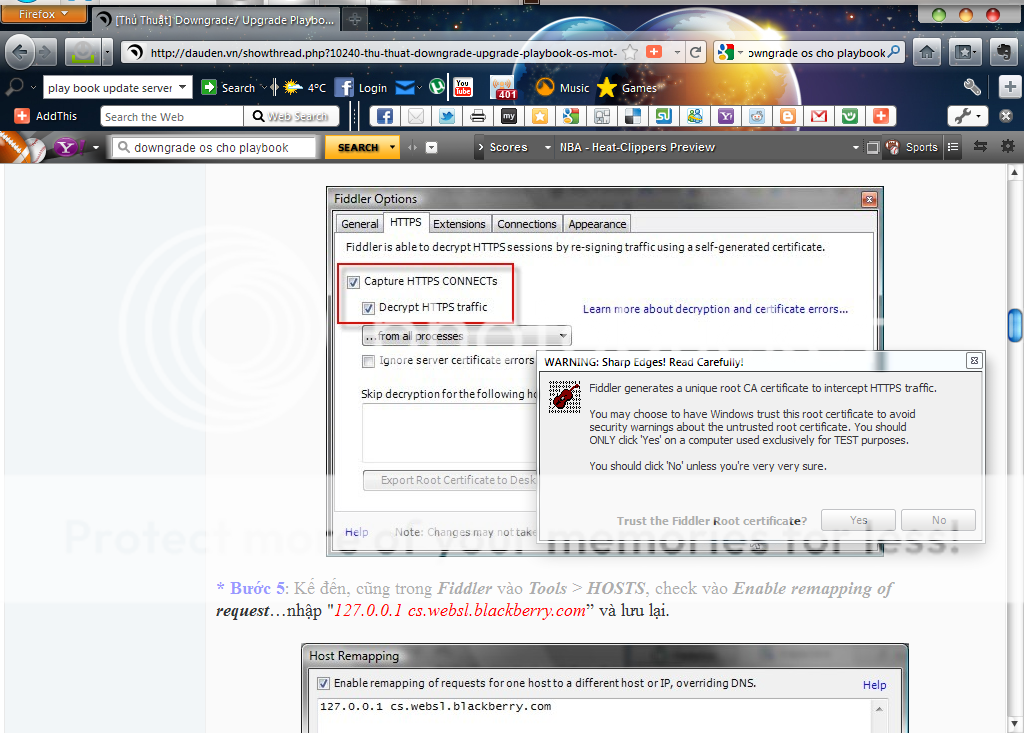Open the Firefox menu dropdown
The height and width of the screenshot is (733, 1024).
point(44,15)
